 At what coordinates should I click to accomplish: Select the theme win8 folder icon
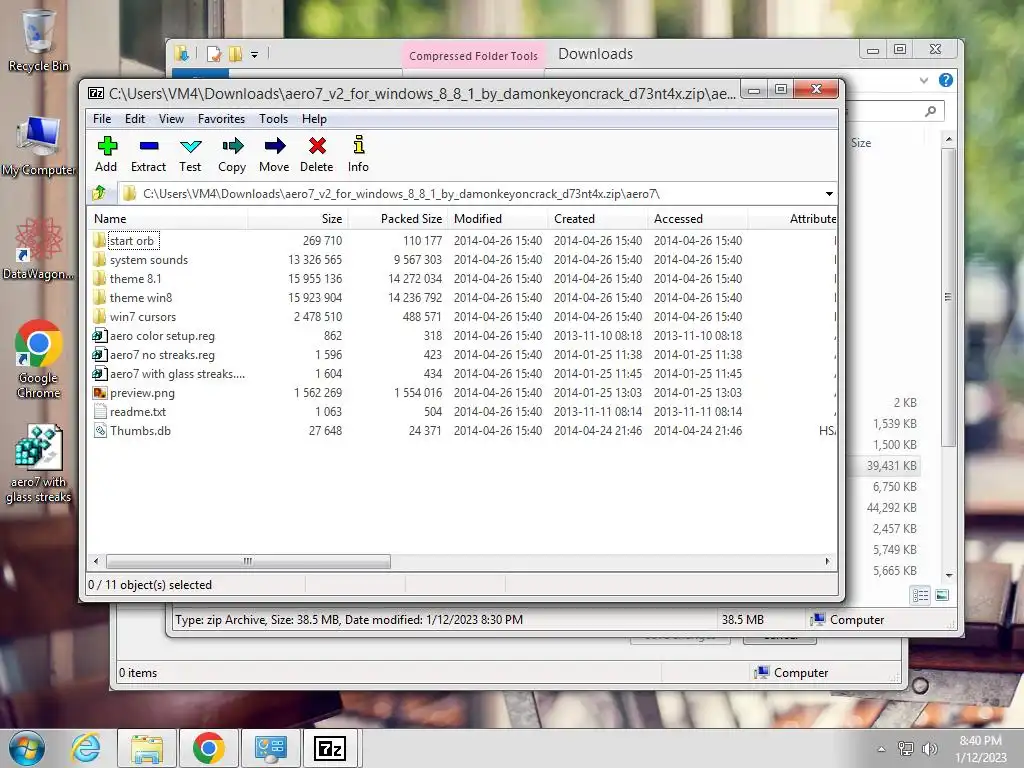coord(99,297)
